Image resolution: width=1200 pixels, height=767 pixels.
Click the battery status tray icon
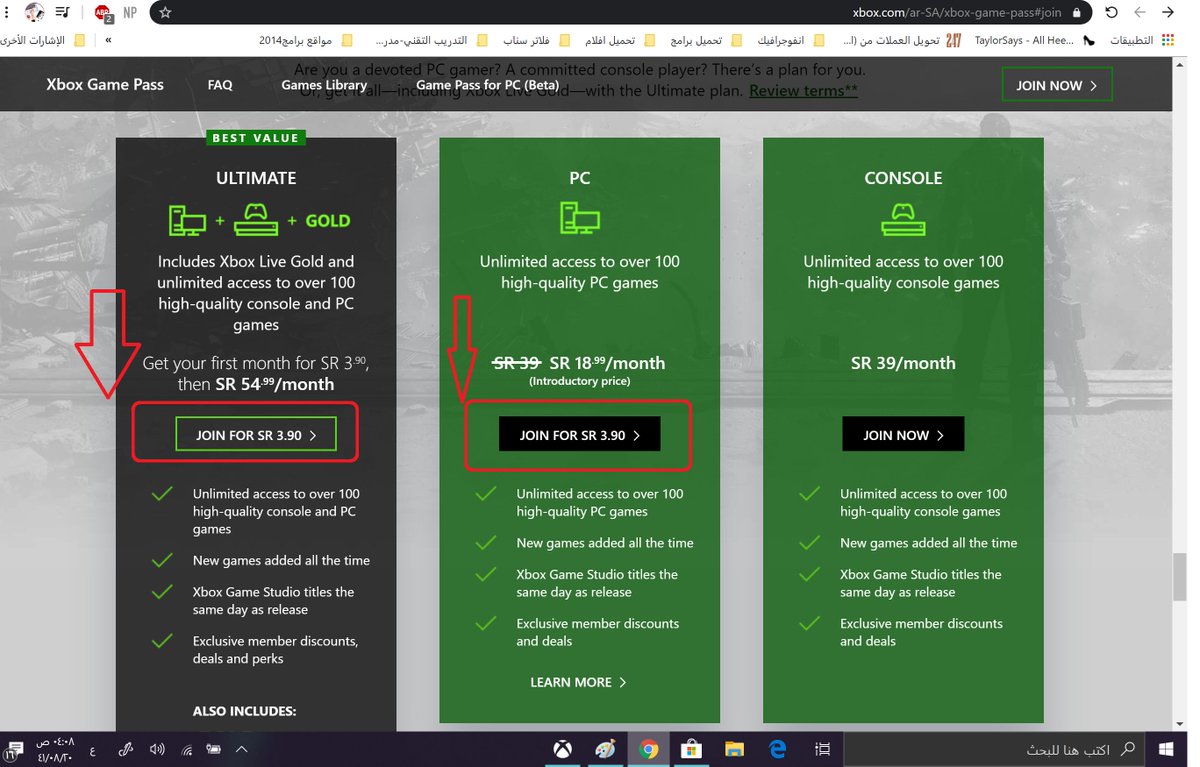213,749
